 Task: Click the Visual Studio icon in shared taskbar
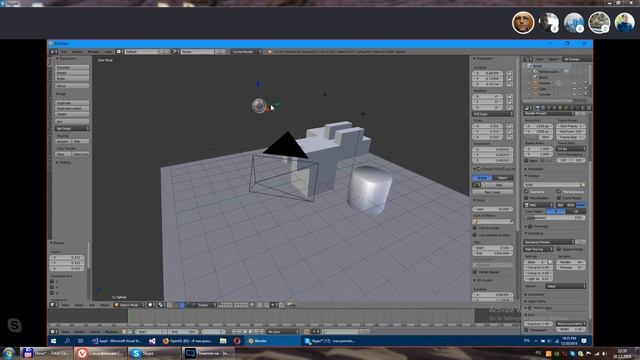pyautogui.click(x=152, y=341)
